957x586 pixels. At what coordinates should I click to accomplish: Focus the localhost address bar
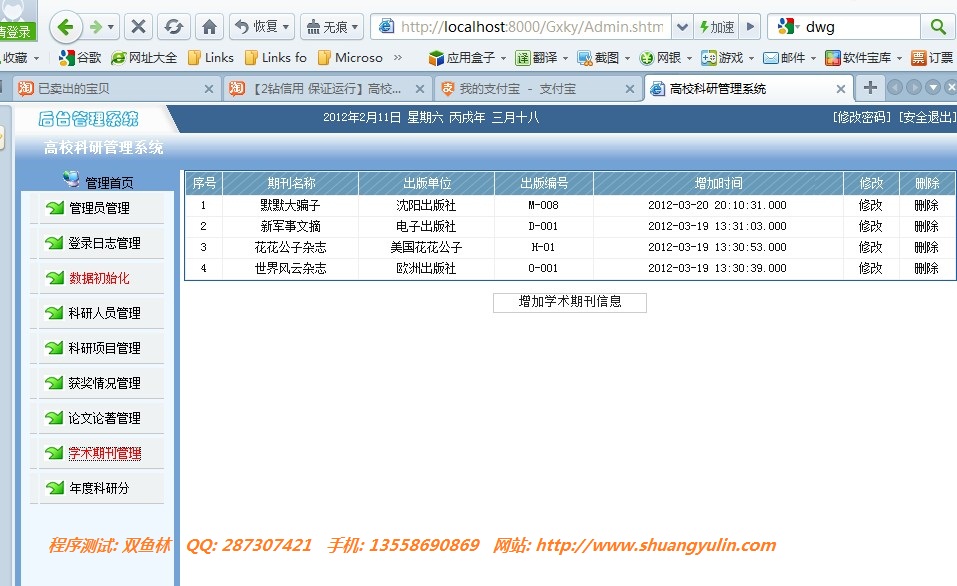pos(521,27)
